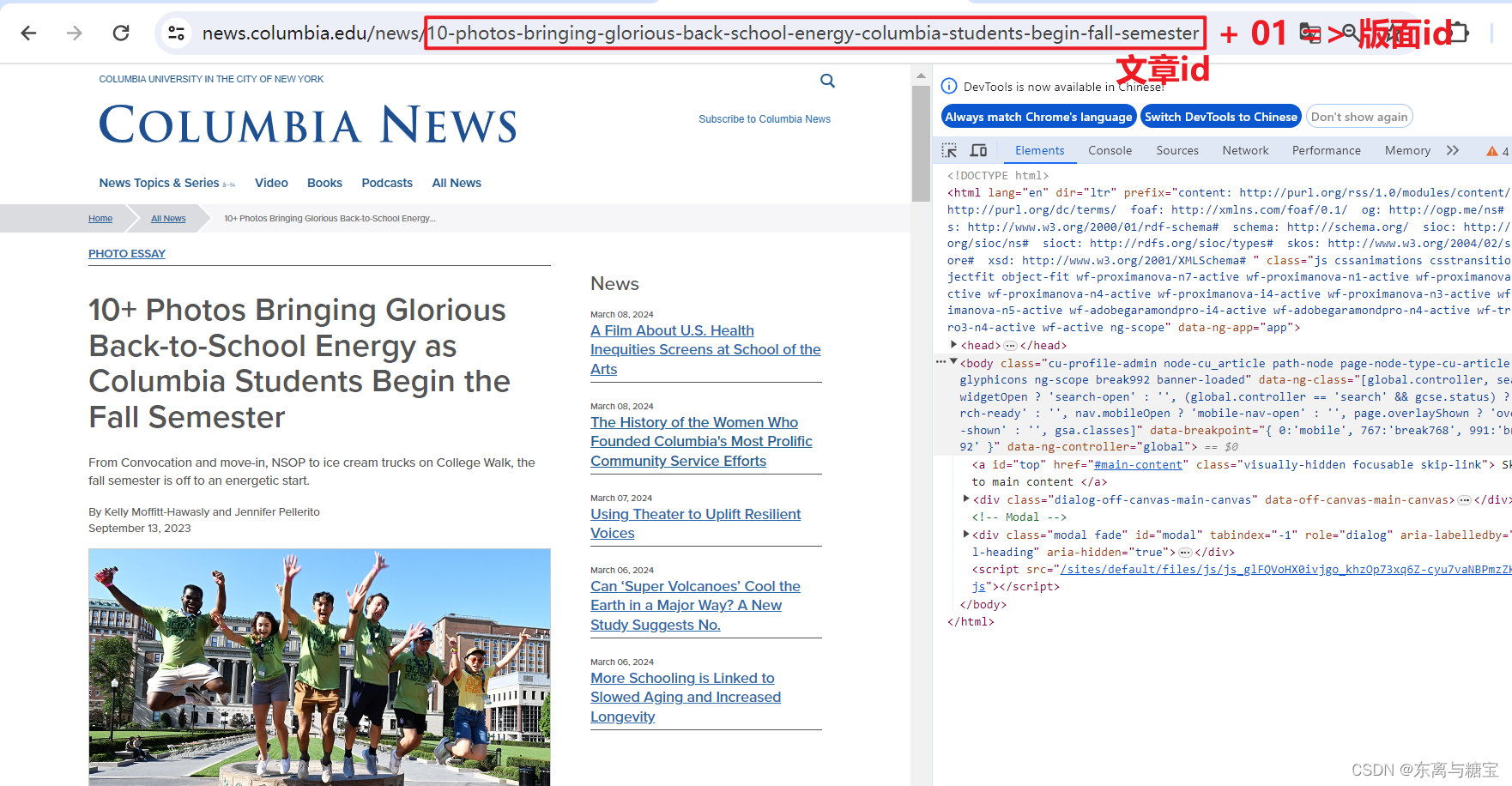This screenshot has width=1512, height=786.
Task: Click Subscribe to Columbia News
Action: [765, 119]
